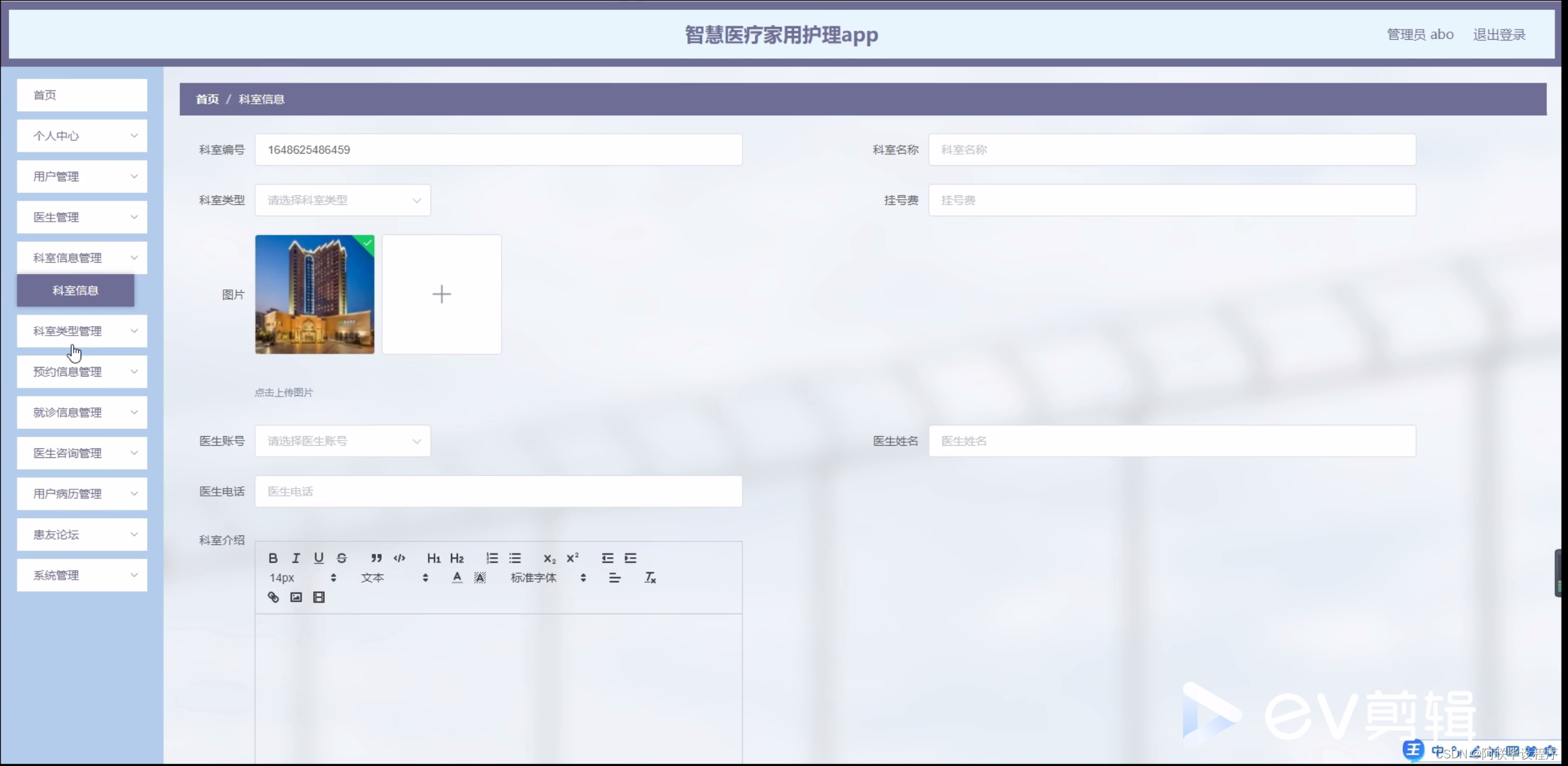The image size is (1568, 766).
Task: Create an ordered numbered list
Action: [492, 558]
